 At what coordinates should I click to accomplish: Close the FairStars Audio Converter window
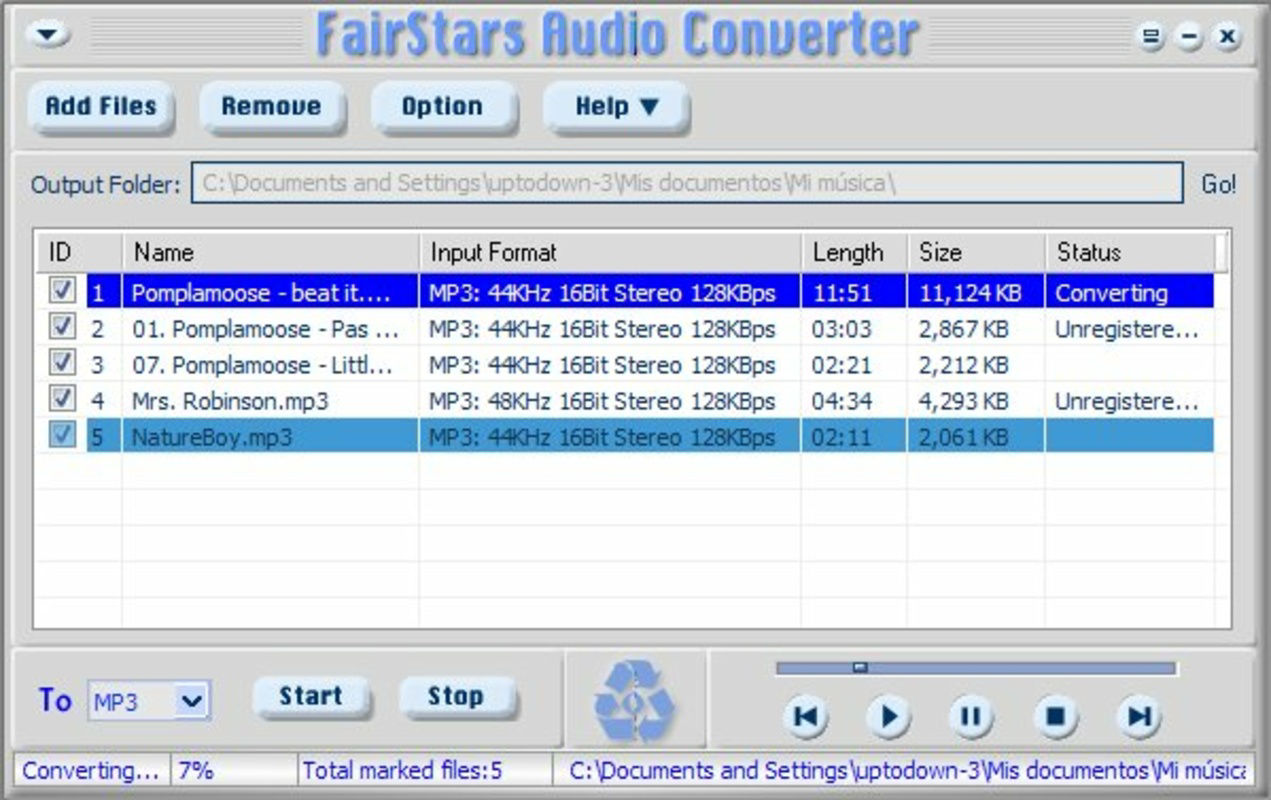[x=1227, y=38]
